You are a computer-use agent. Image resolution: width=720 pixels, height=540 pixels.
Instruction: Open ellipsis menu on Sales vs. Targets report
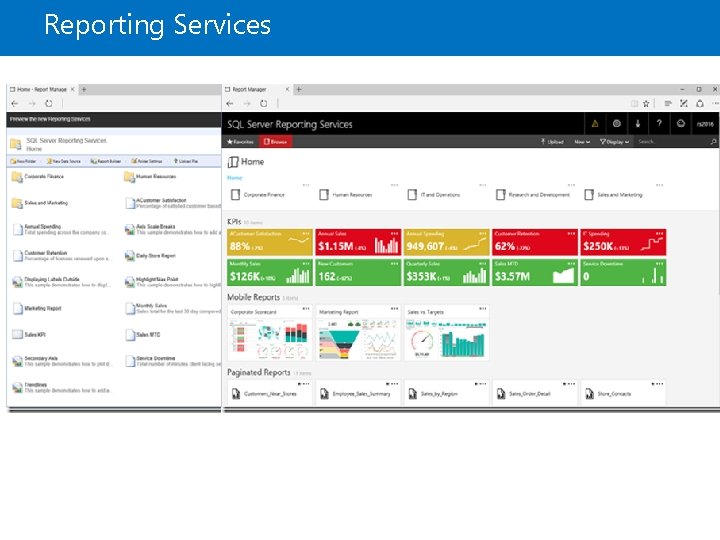[x=483, y=309]
